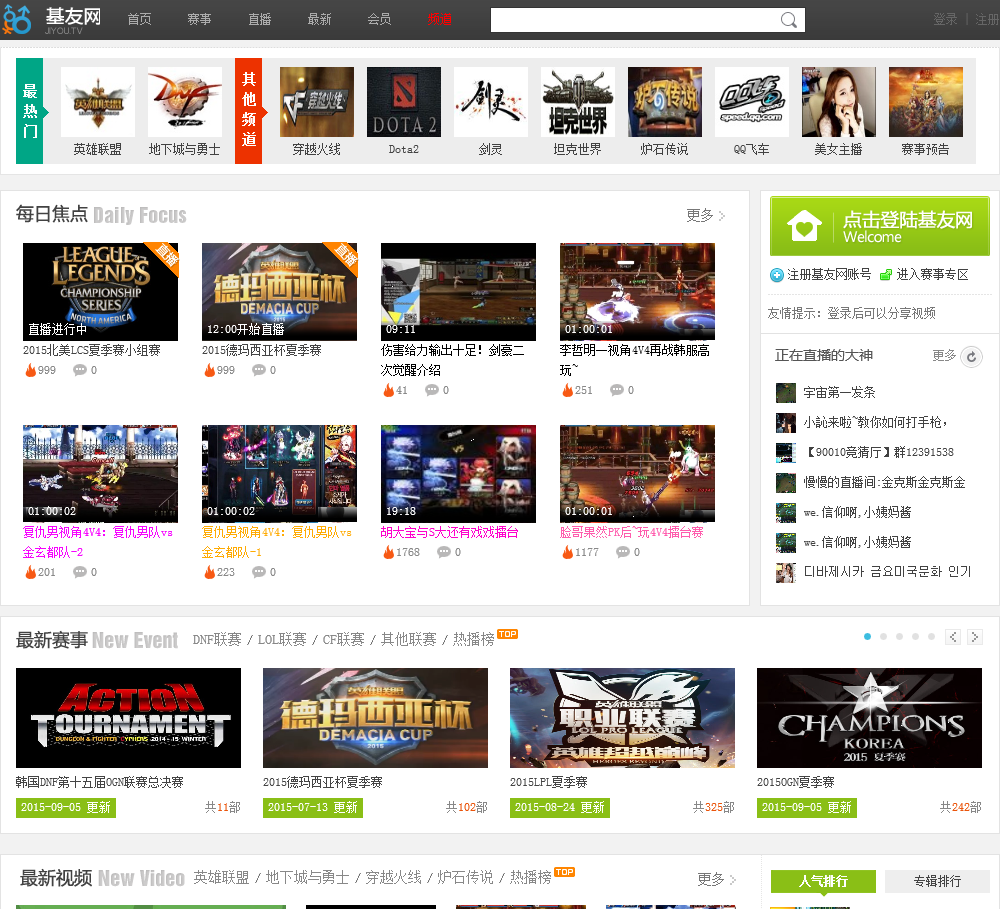Click 点击登陆基友网 Welcome button
The width and height of the screenshot is (1000, 909).
click(x=879, y=226)
